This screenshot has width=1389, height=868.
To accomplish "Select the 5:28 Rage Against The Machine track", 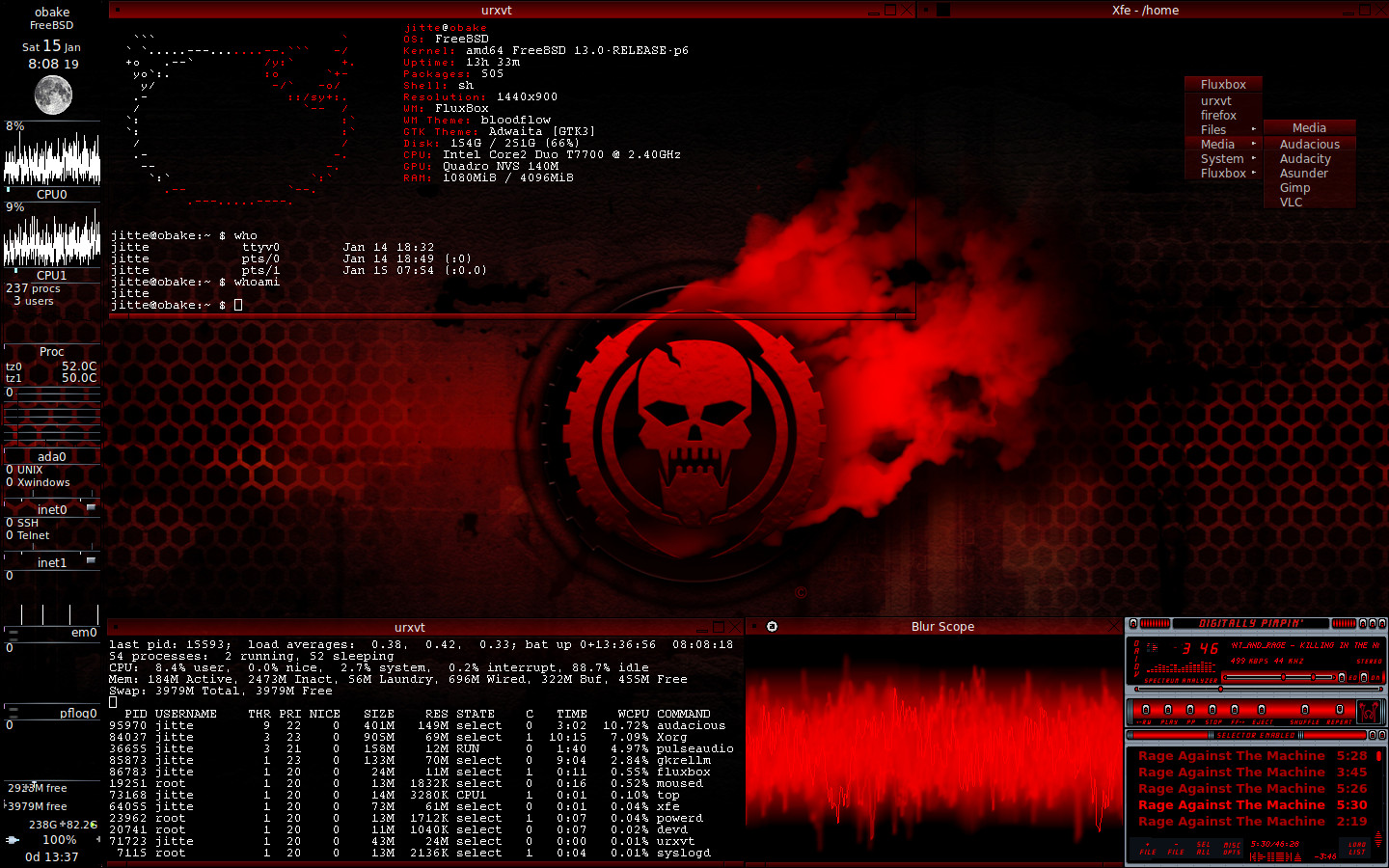I will (x=1252, y=756).
